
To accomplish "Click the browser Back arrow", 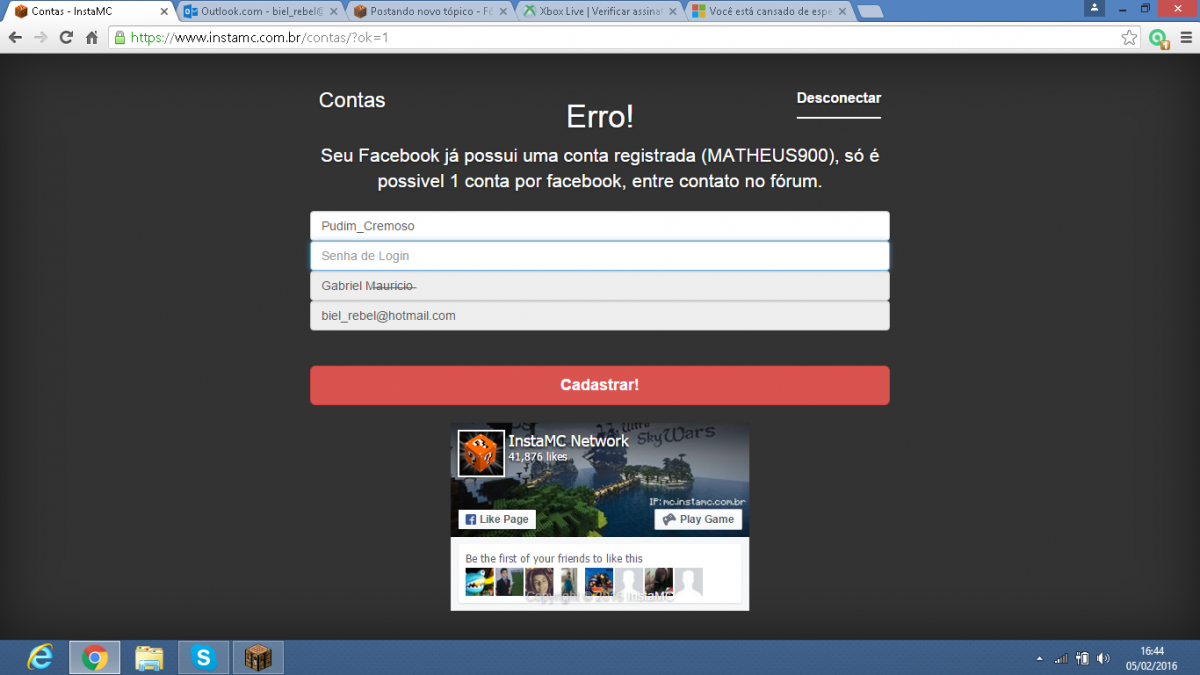I will click(15, 38).
